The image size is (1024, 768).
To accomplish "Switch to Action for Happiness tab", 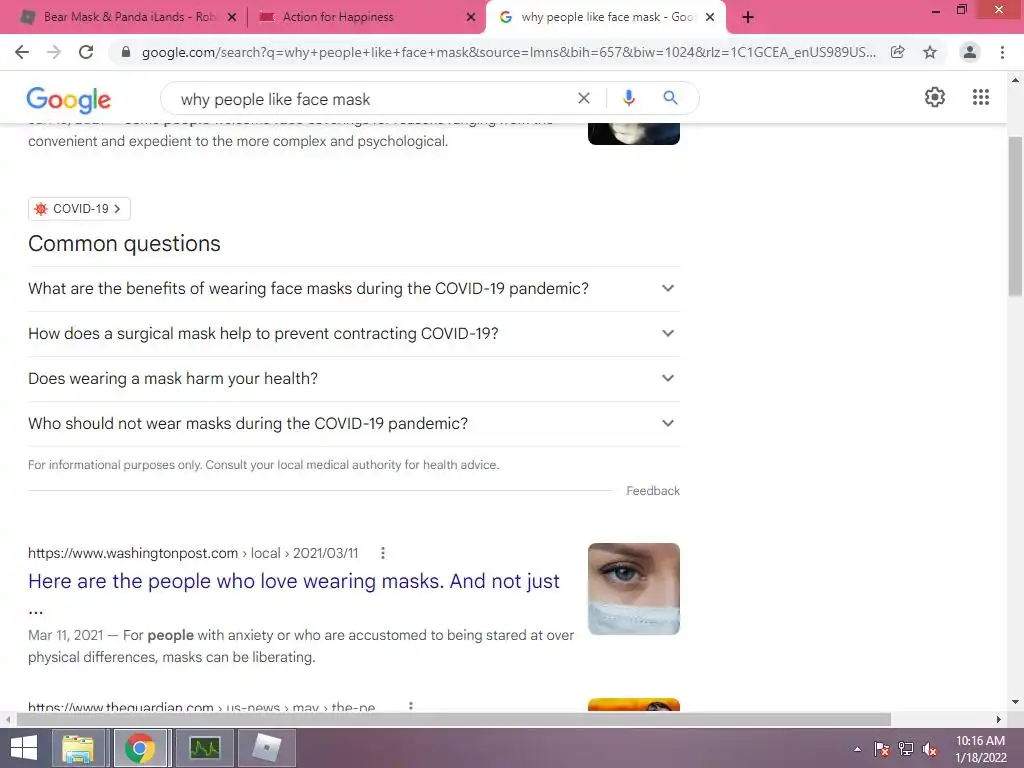I will [366, 17].
